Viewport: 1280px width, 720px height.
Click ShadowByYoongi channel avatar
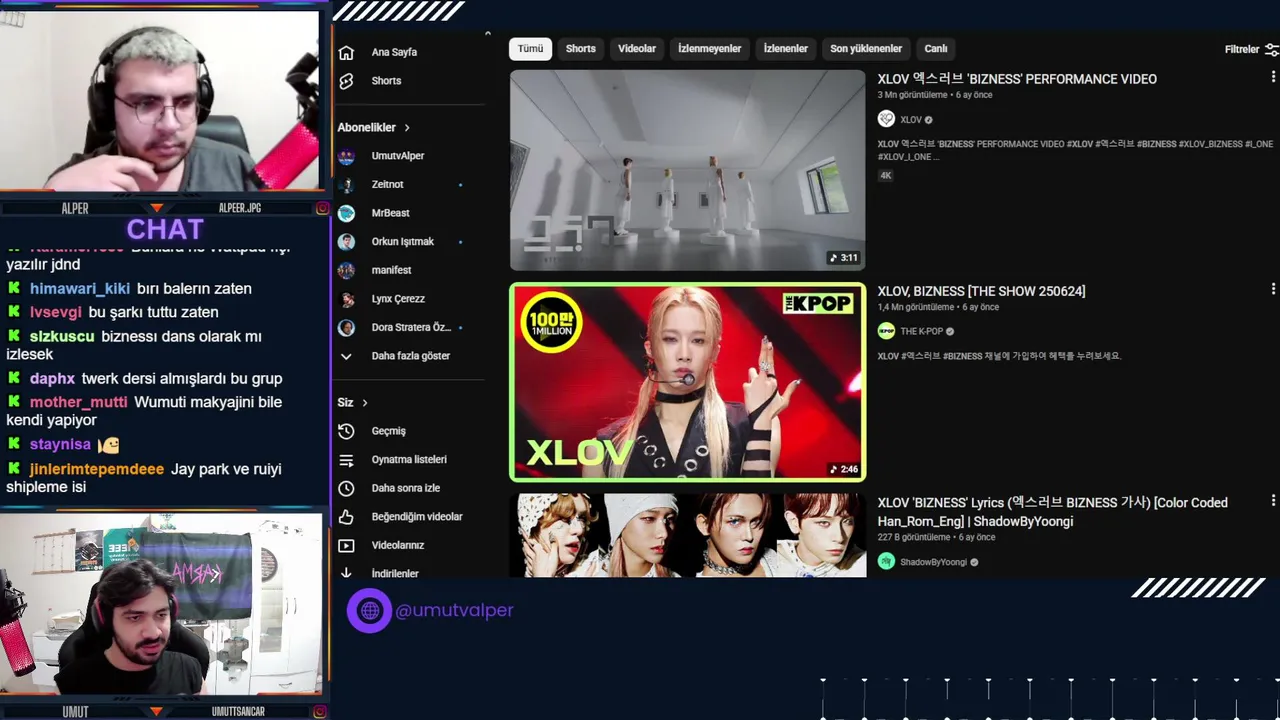pos(886,562)
